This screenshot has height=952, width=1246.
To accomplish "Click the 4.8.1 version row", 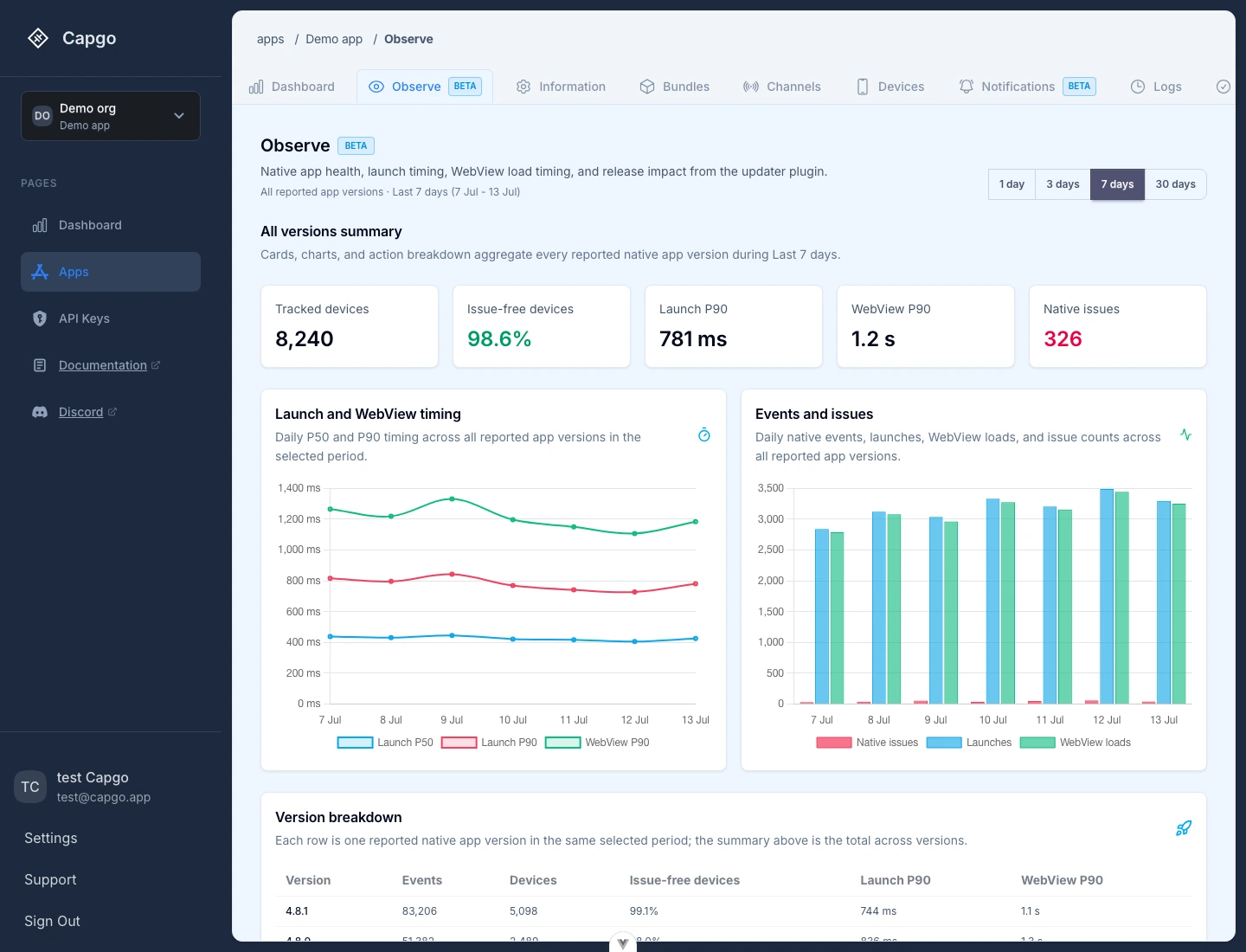I will coord(733,911).
